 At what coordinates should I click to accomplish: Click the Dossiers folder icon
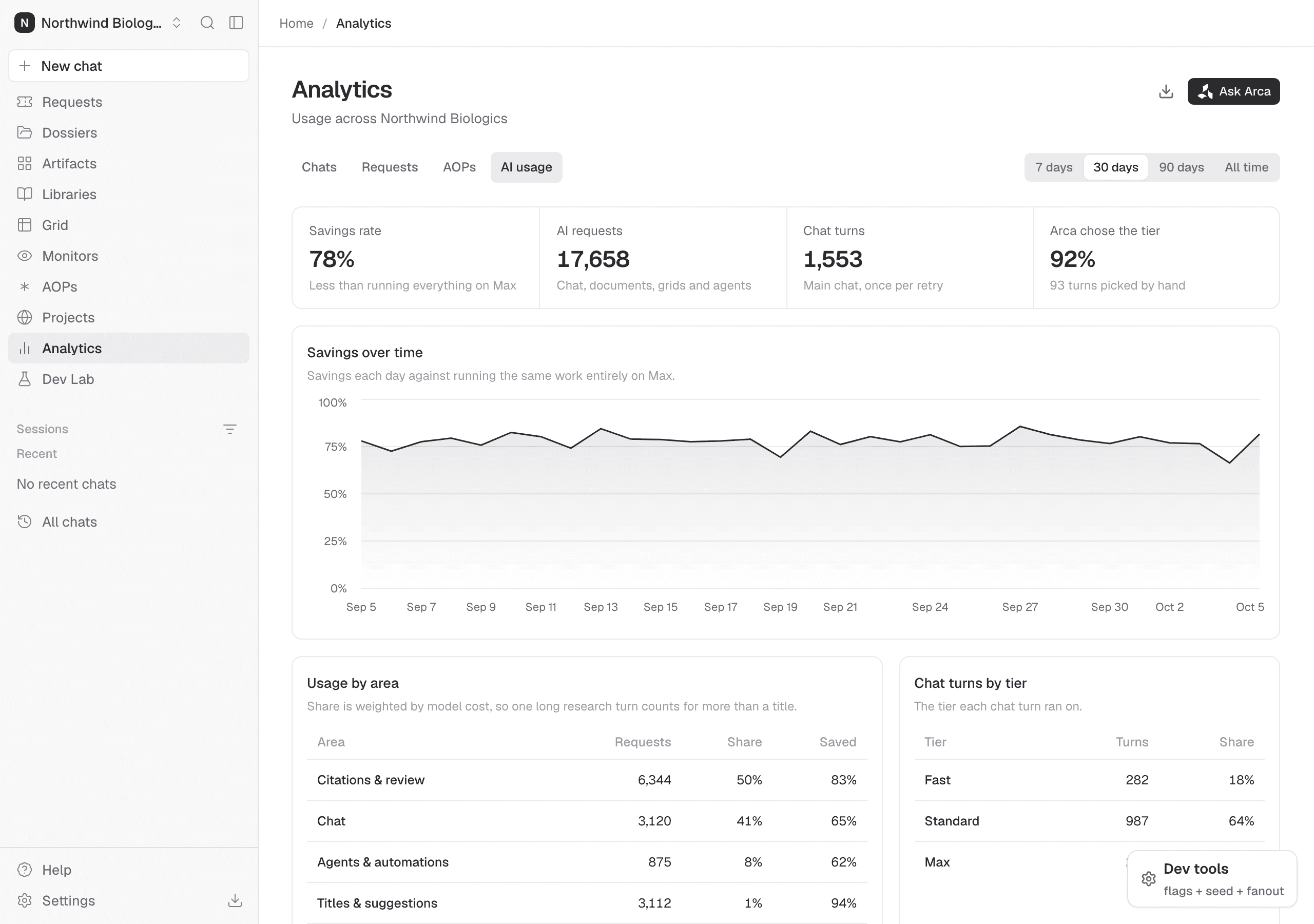click(25, 133)
